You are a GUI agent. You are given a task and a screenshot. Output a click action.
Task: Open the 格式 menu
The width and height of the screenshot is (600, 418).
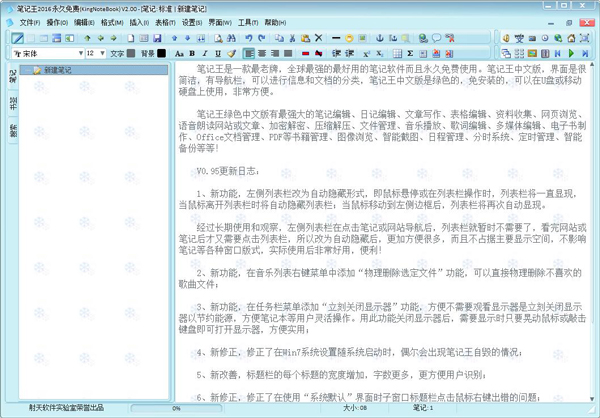[112, 23]
